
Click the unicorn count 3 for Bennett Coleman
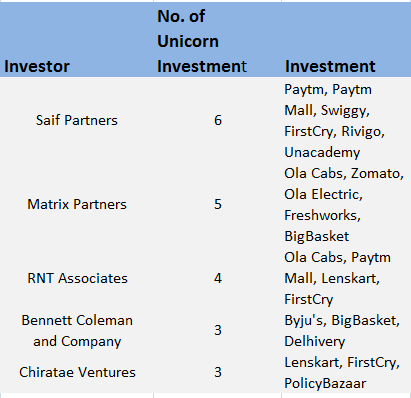point(217,331)
